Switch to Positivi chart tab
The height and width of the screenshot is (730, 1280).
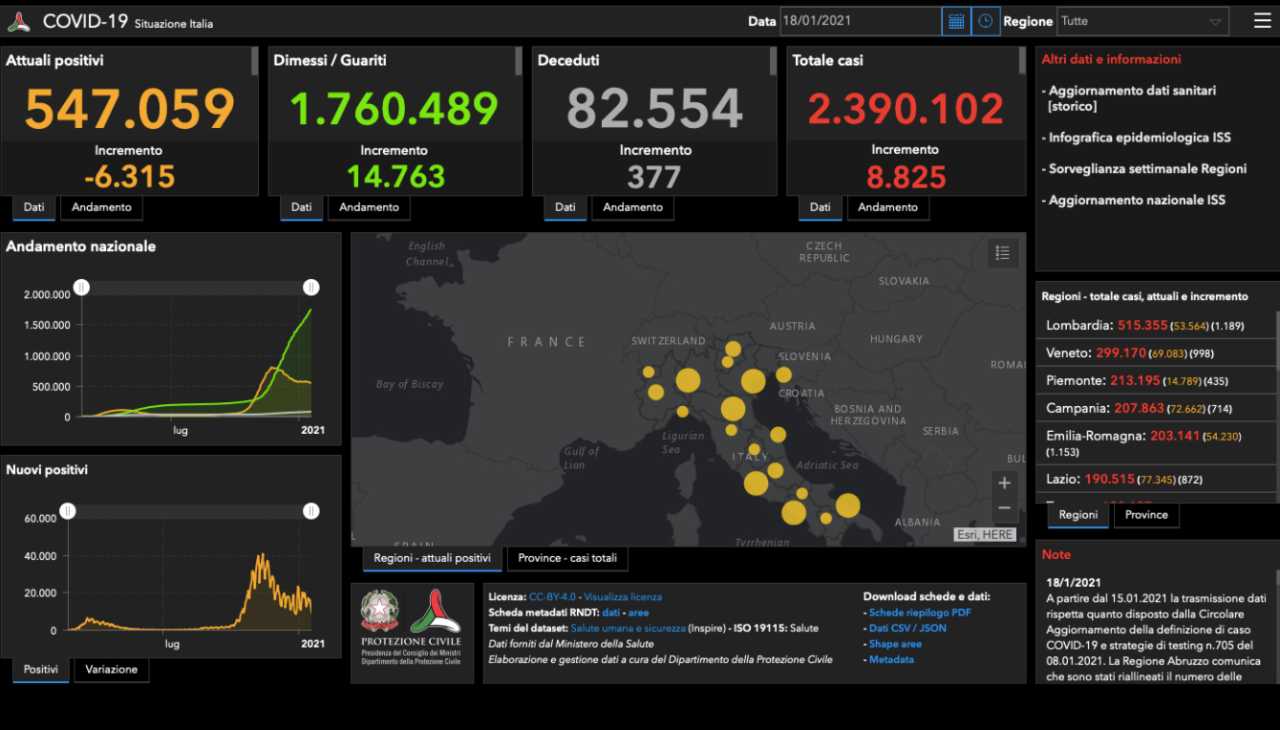tap(41, 669)
